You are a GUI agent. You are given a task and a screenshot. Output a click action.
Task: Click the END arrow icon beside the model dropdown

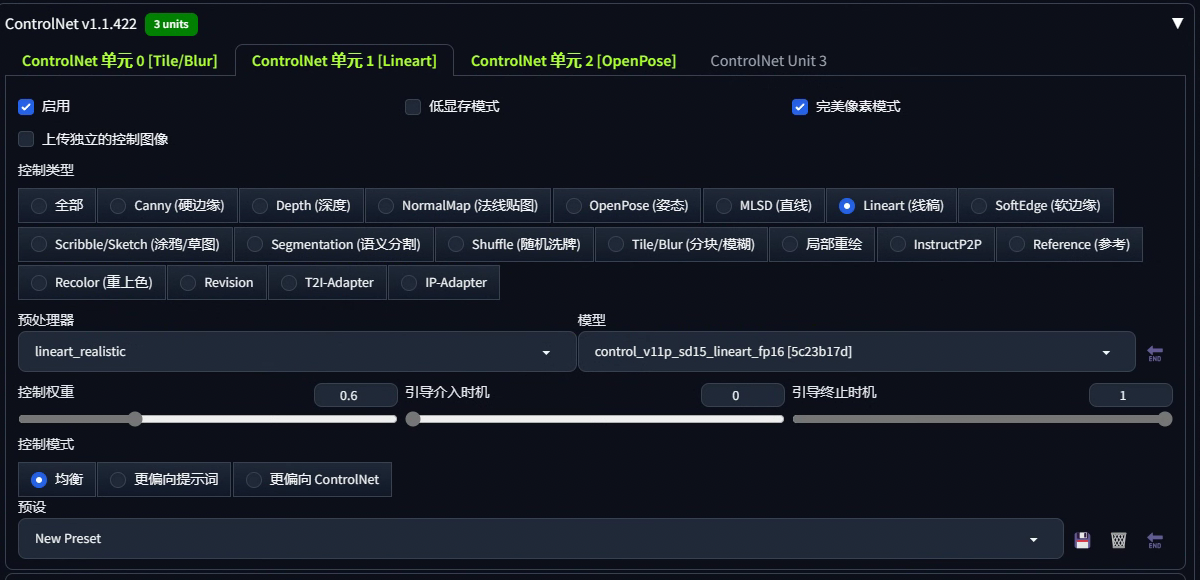tap(1155, 353)
